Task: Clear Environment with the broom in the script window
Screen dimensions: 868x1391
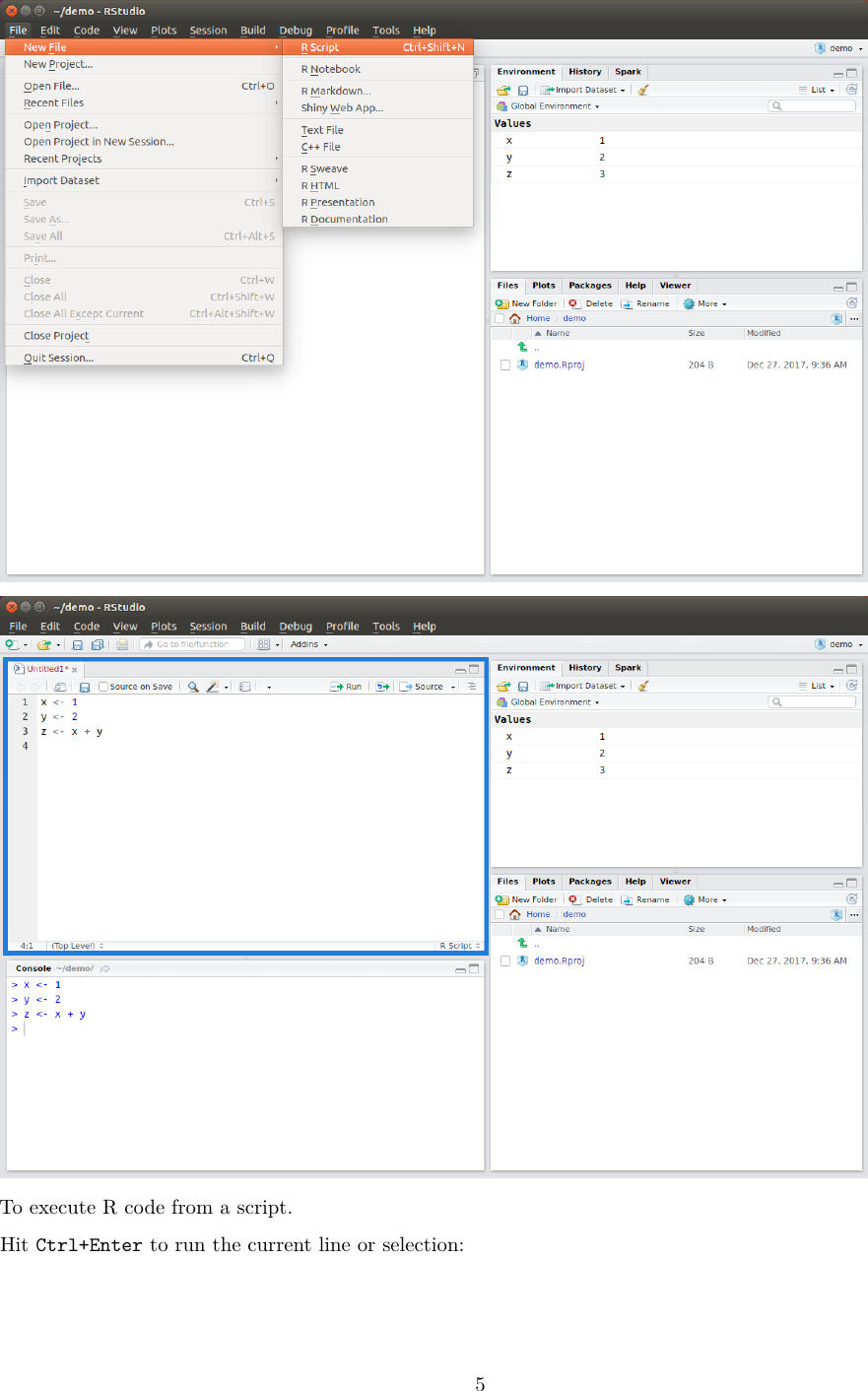Action: [643, 686]
